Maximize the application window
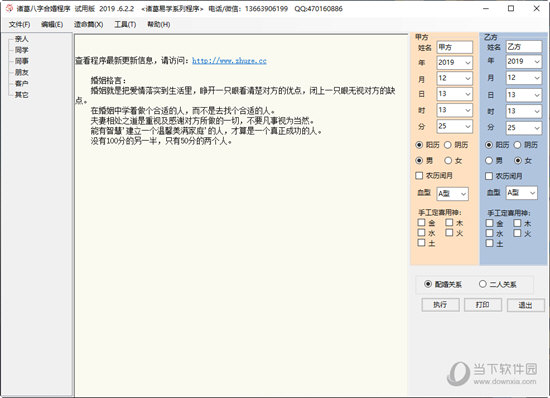550x398 pixels. click(511, 9)
